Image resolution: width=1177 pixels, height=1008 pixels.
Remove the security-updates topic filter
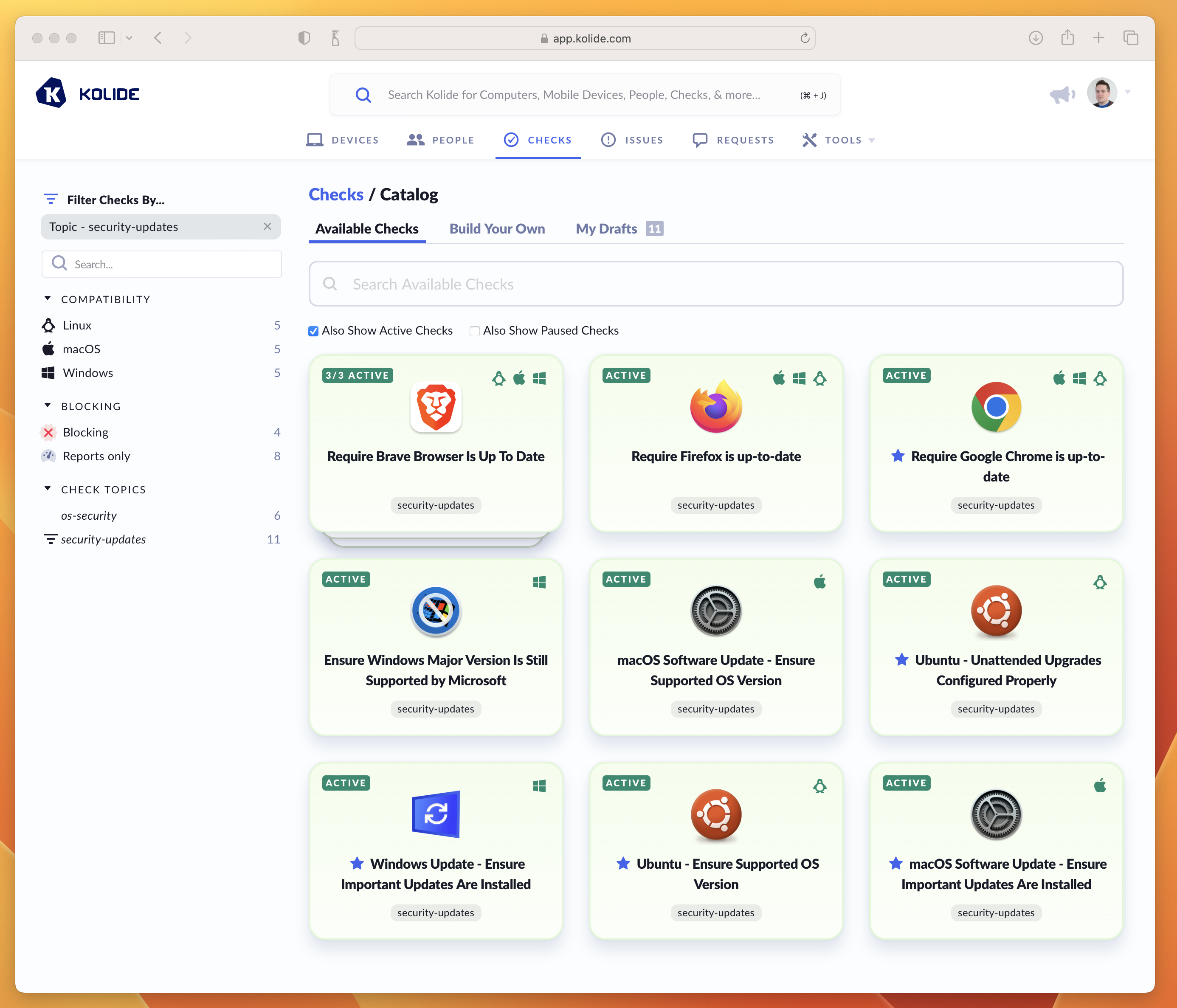267,227
